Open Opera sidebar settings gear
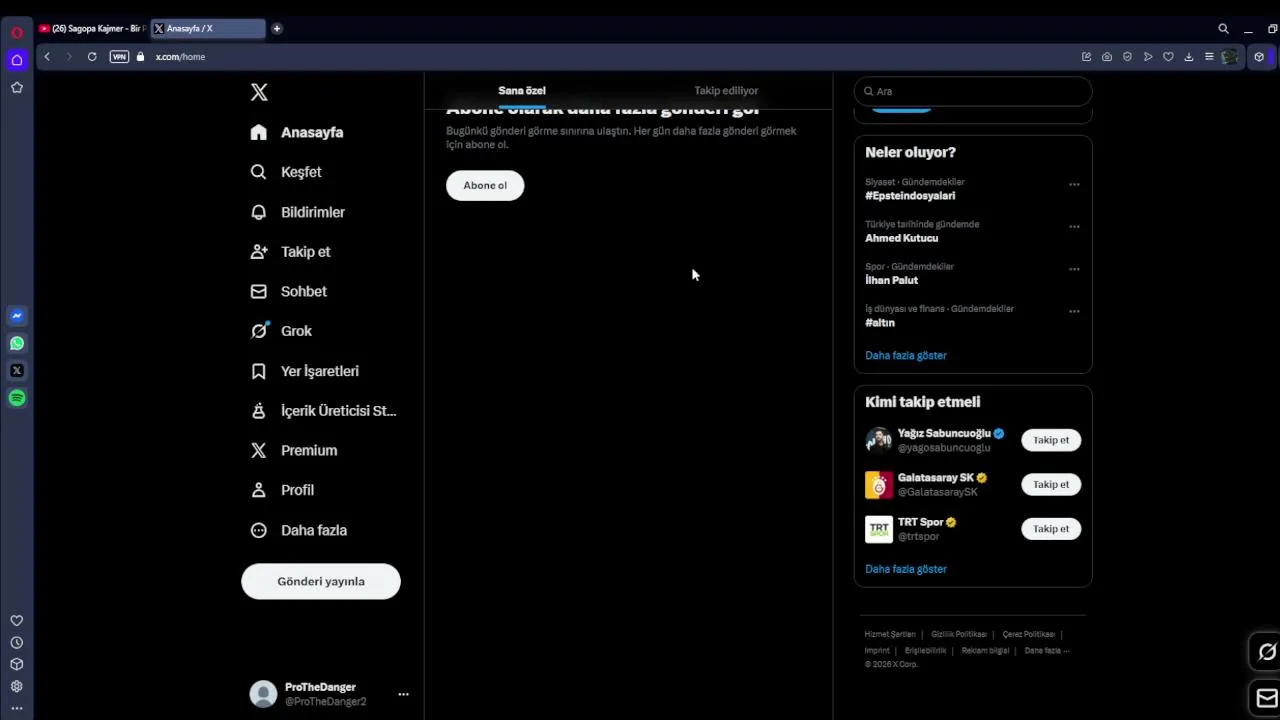The width and height of the screenshot is (1280, 720). (17, 687)
